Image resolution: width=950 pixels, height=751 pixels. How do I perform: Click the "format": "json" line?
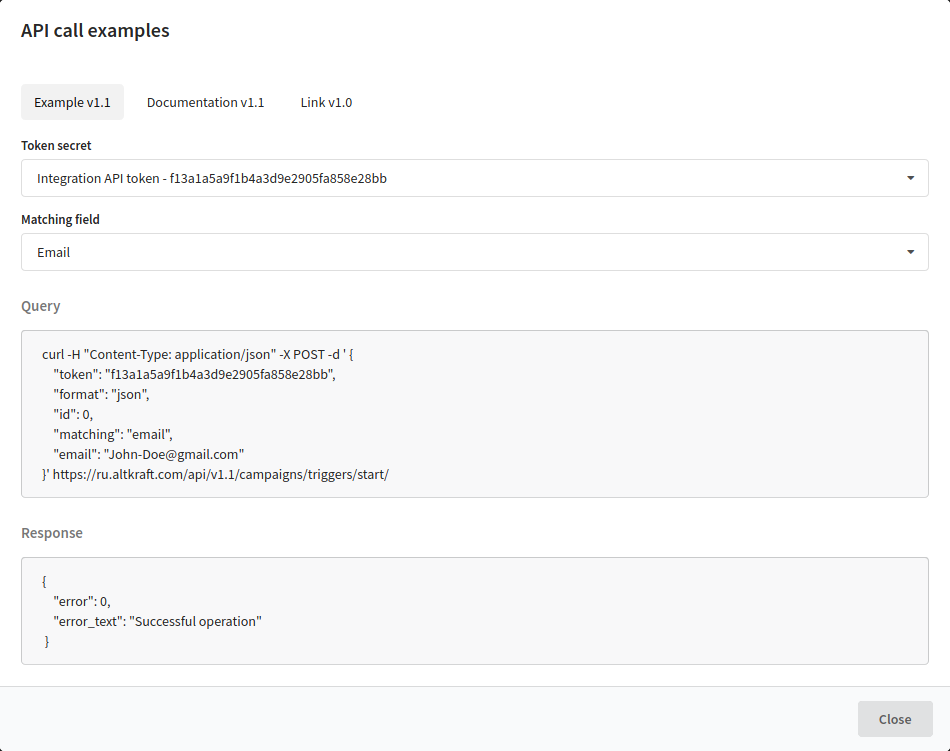(x=101, y=394)
